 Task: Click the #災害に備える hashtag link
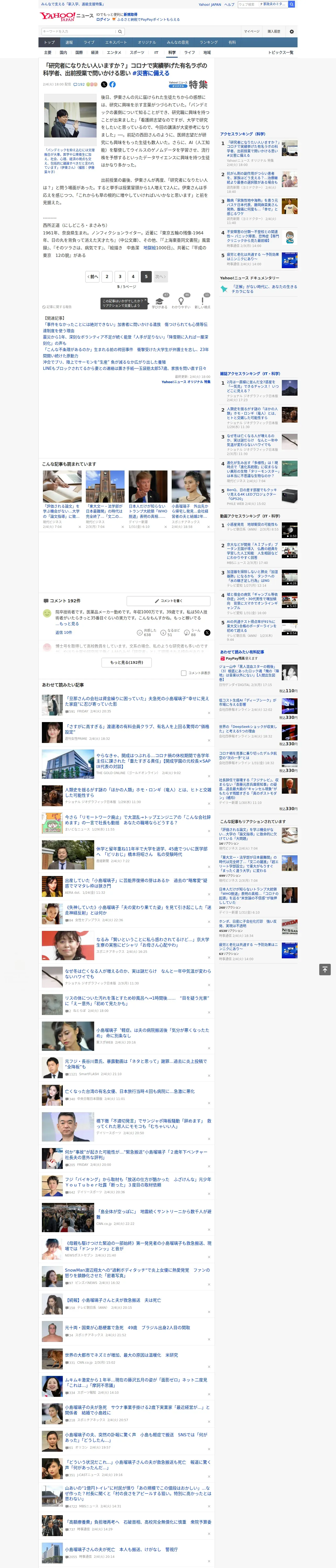[x=151, y=73]
